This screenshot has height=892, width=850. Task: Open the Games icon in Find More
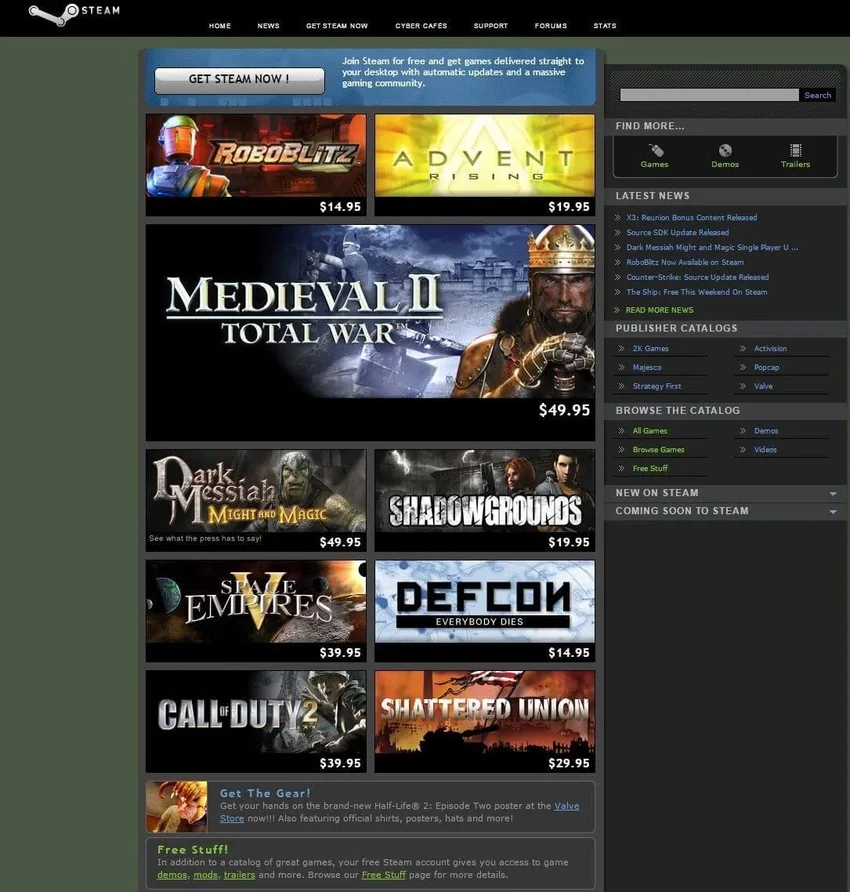coord(654,151)
